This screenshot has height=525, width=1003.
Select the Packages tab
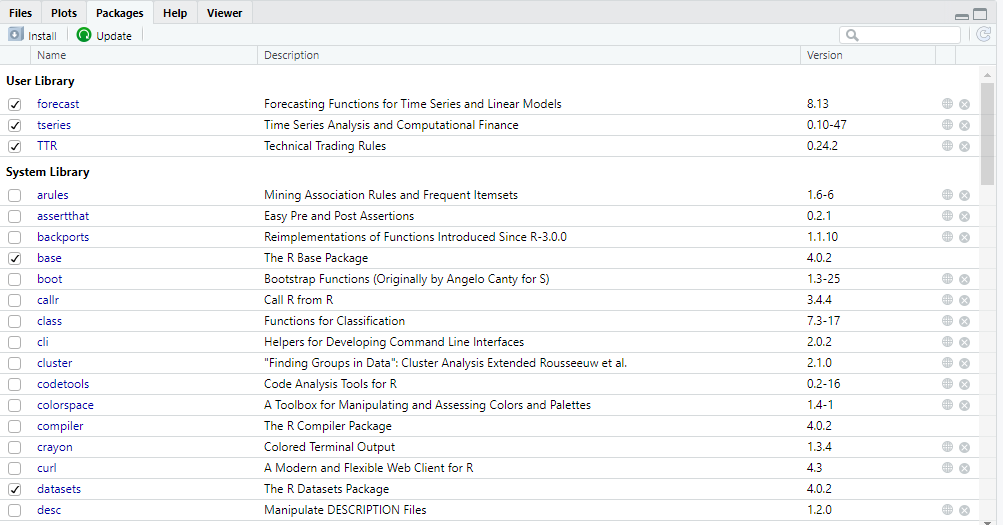click(120, 13)
